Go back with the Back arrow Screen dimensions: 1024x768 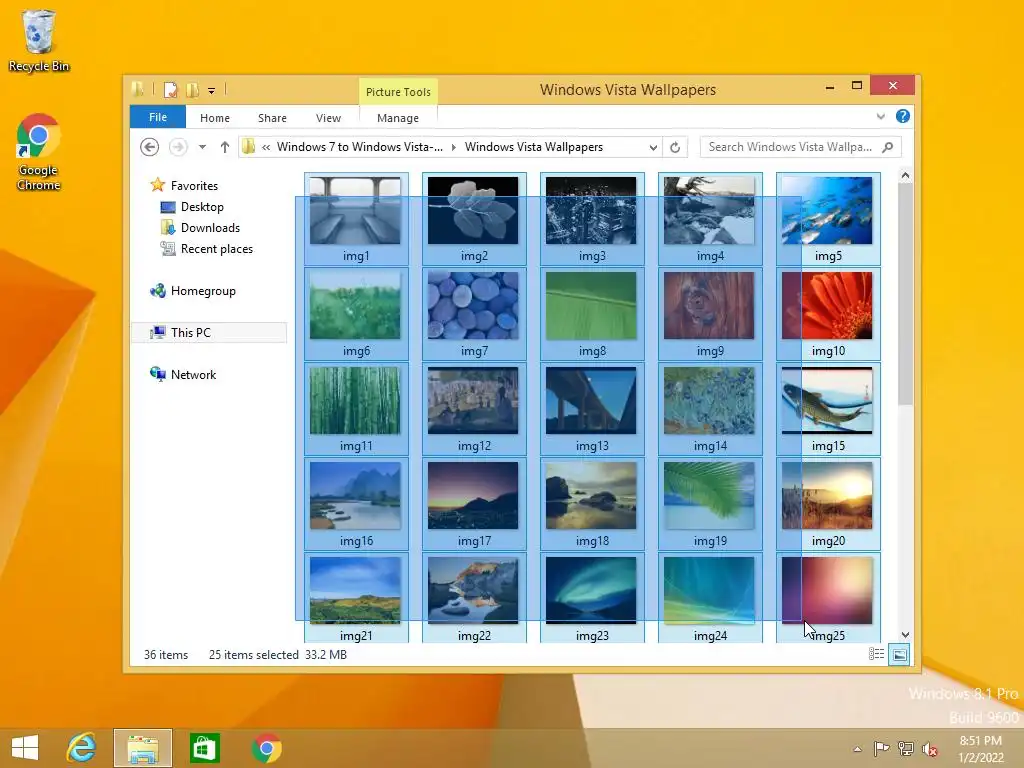pyautogui.click(x=150, y=147)
